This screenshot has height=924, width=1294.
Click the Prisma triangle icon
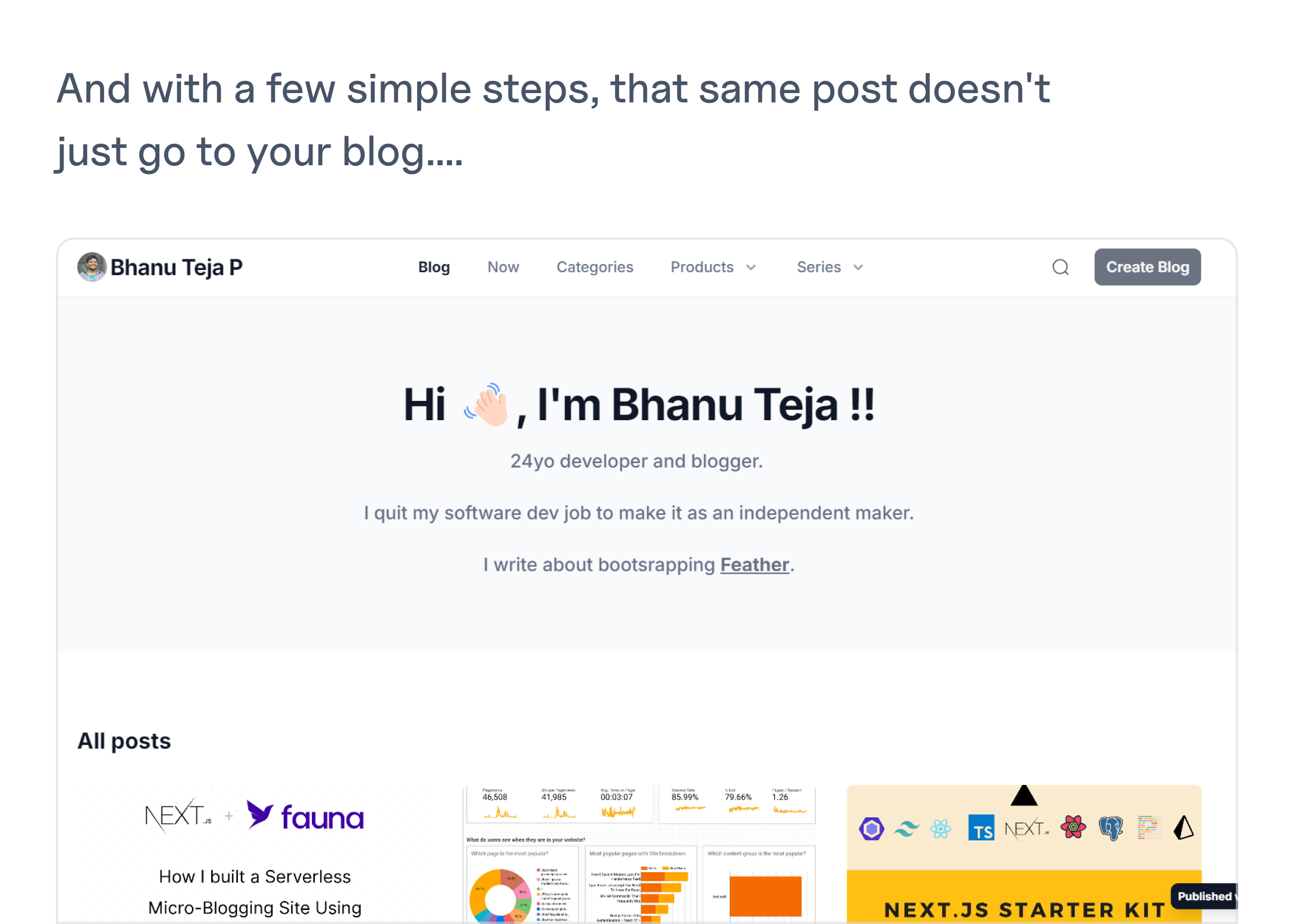pyautogui.click(x=1183, y=827)
